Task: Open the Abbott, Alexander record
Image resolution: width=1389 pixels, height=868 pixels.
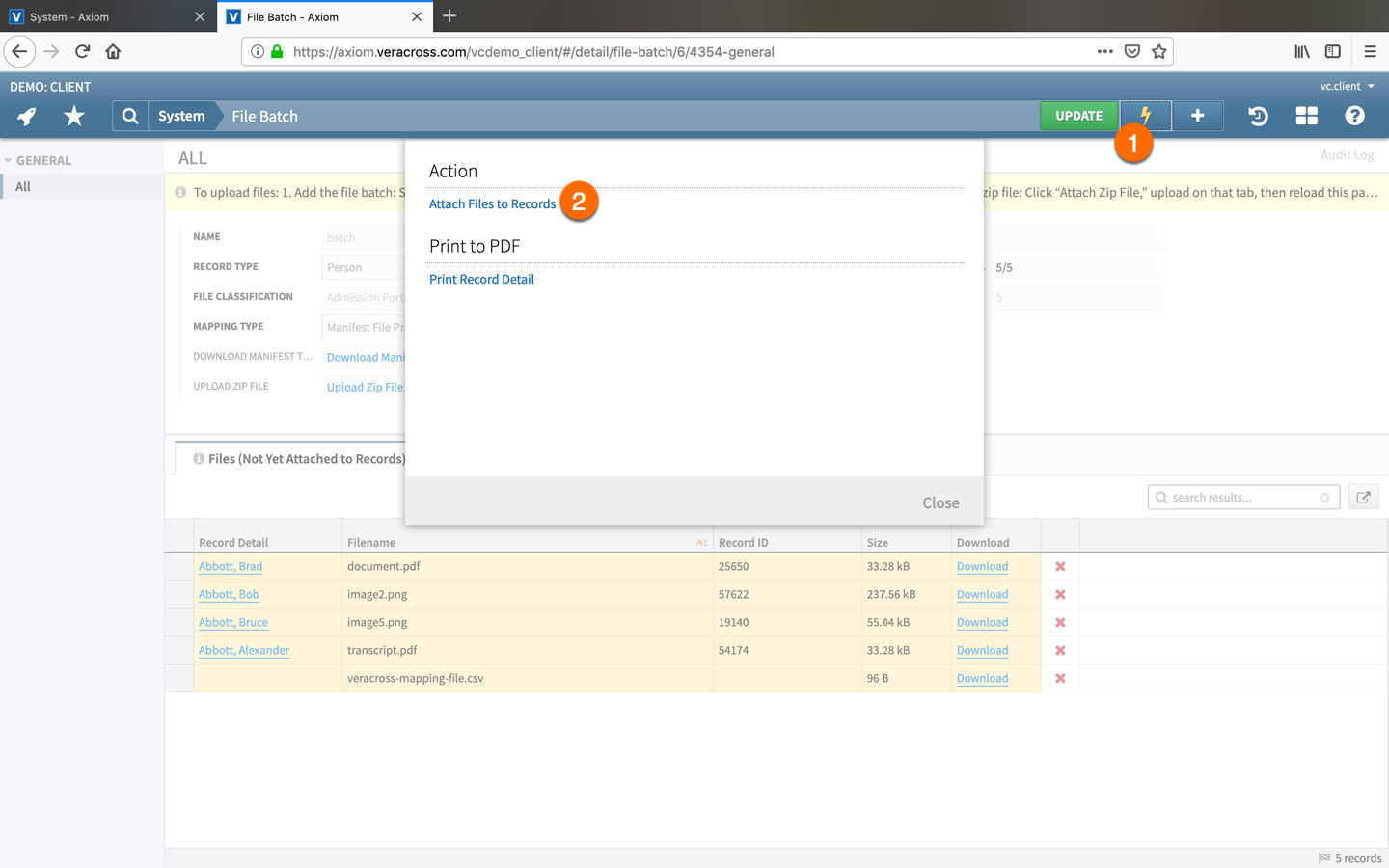Action: click(244, 651)
